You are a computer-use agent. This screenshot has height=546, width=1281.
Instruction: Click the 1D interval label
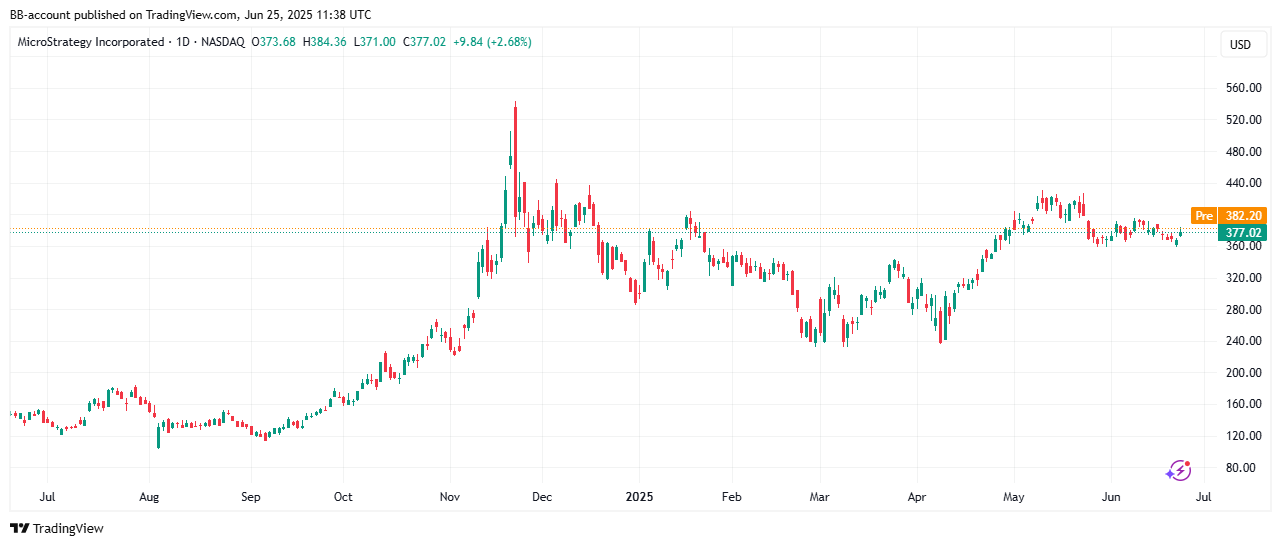pos(184,42)
